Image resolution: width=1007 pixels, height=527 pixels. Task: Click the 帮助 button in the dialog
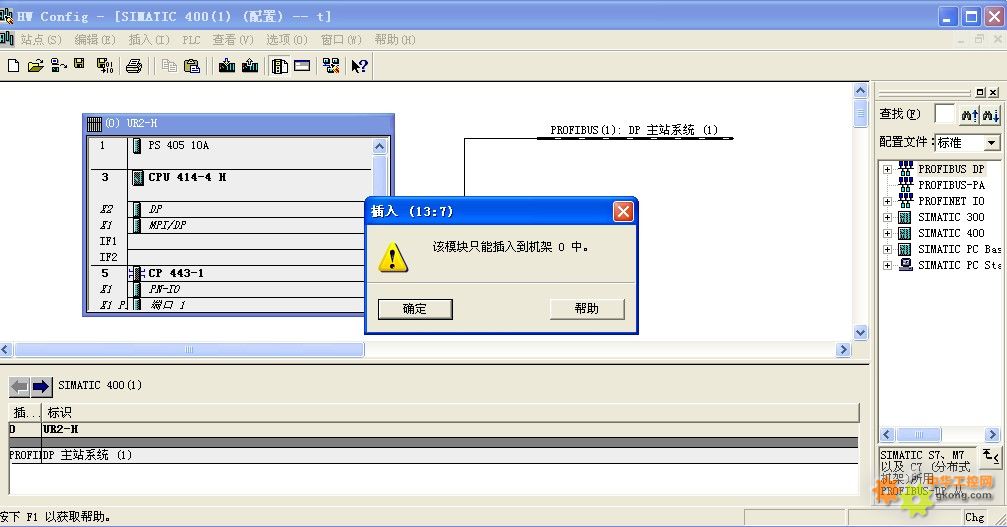pyautogui.click(x=586, y=309)
